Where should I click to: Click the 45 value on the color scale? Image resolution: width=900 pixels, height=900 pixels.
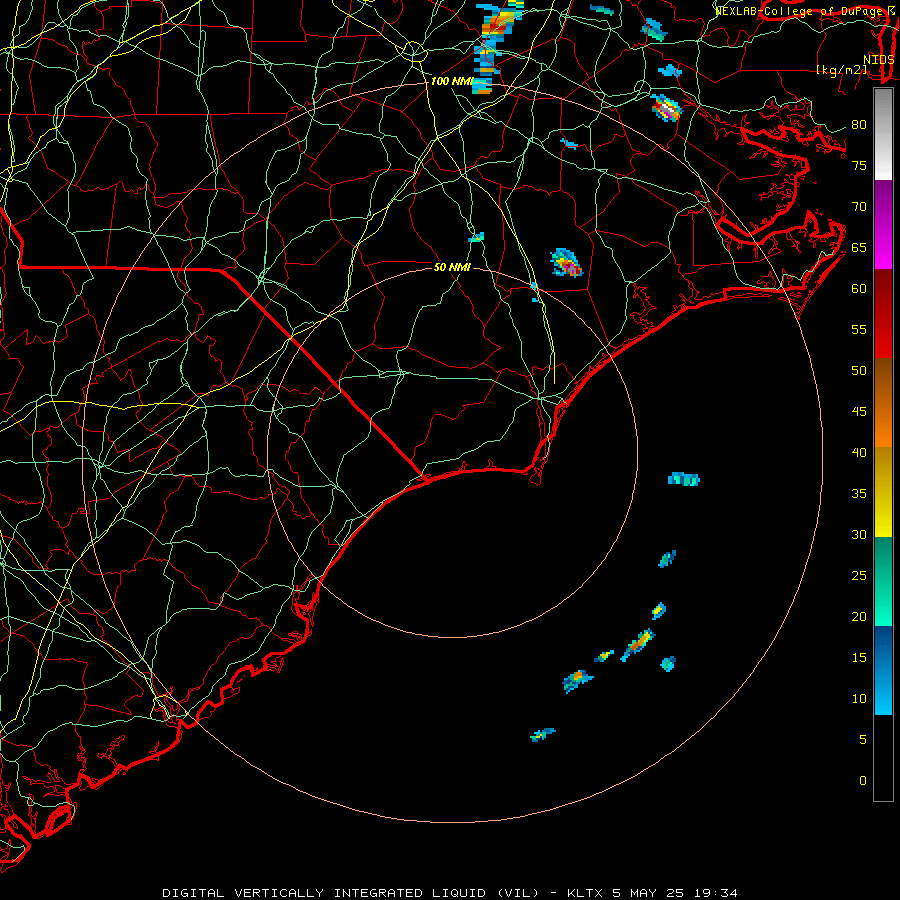(x=859, y=412)
